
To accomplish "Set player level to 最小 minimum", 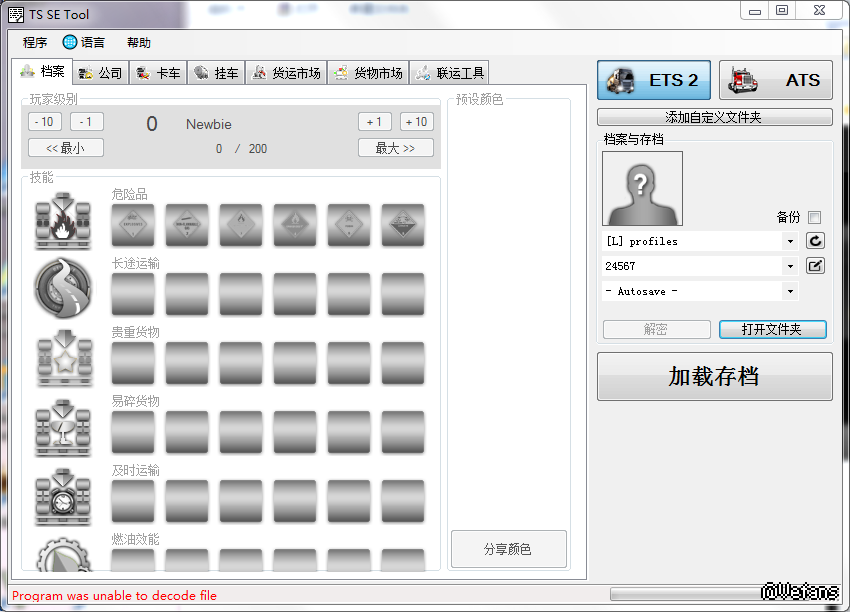I will [66, 148].
